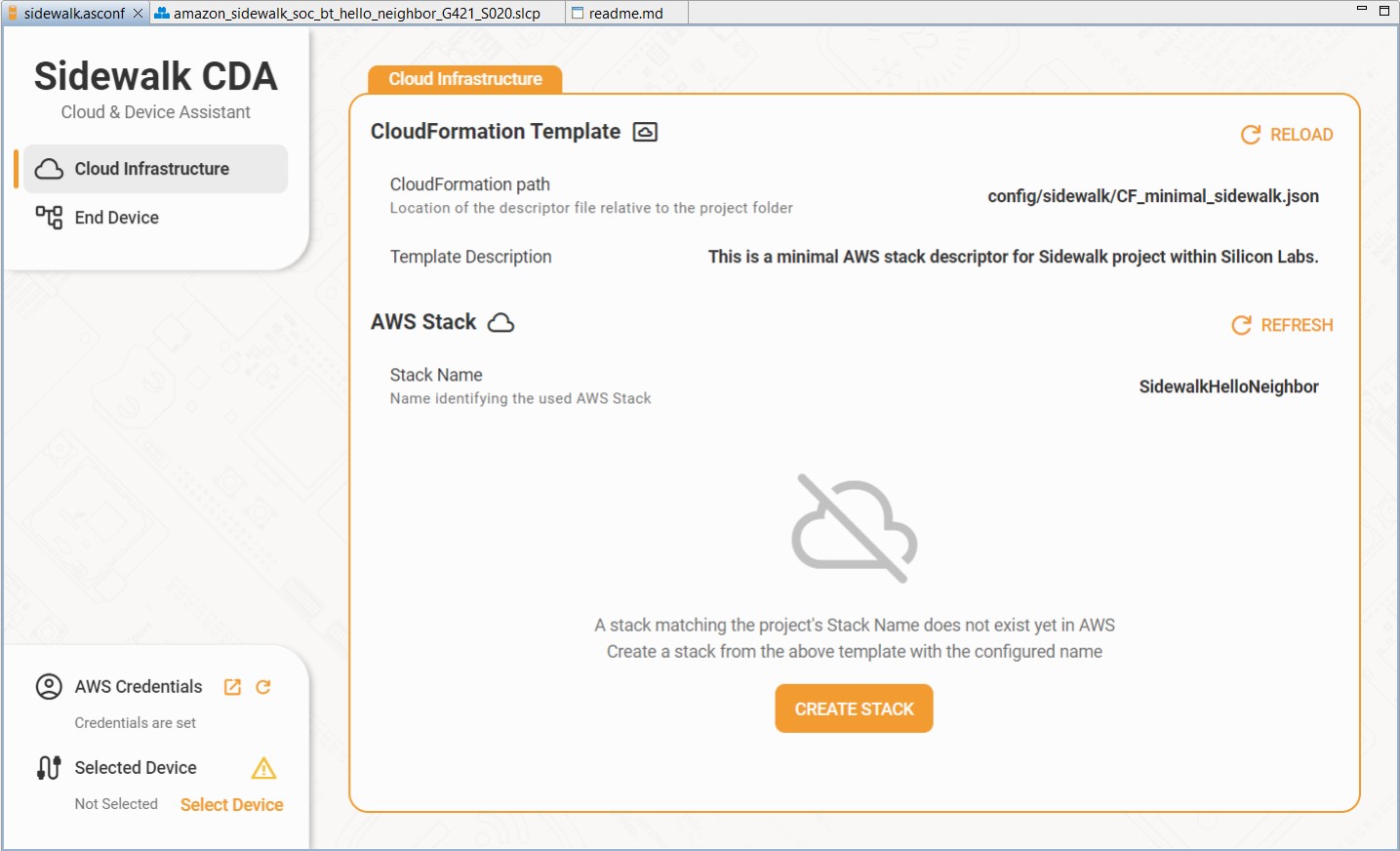Click the CF_minimal_sidewalk.json path value

[1153, 196]
